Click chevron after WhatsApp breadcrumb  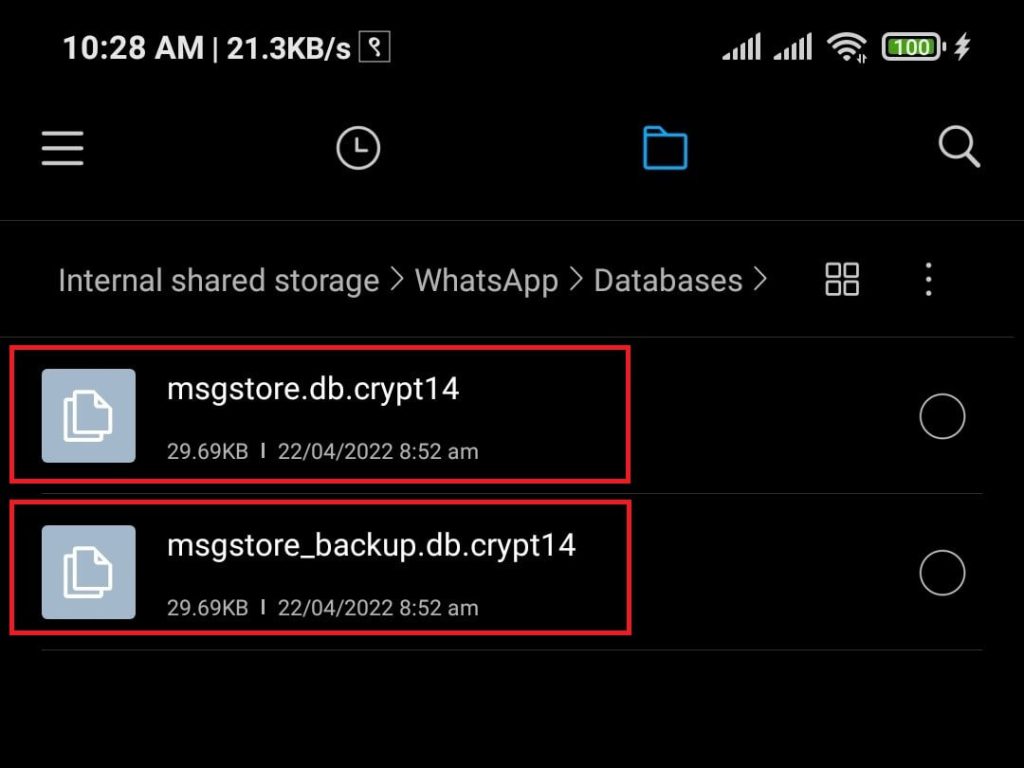[x=575, y=280]
